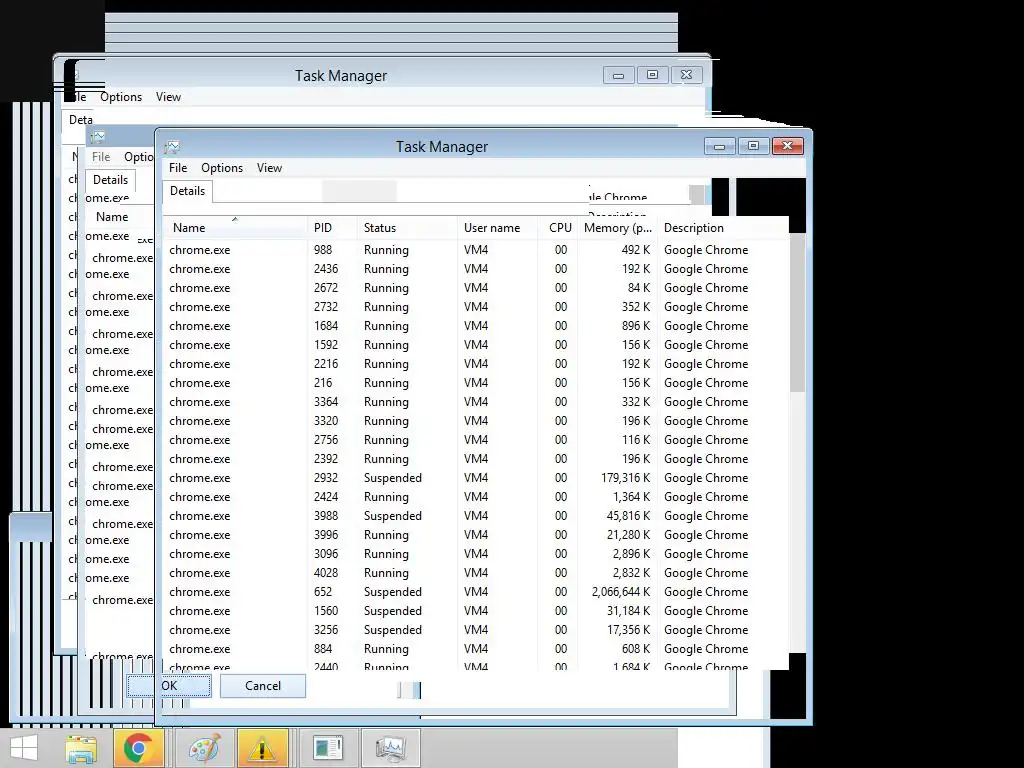Select the process with PID 1592
This screenshot has height=768, width=1024.
tap(475, 344)
